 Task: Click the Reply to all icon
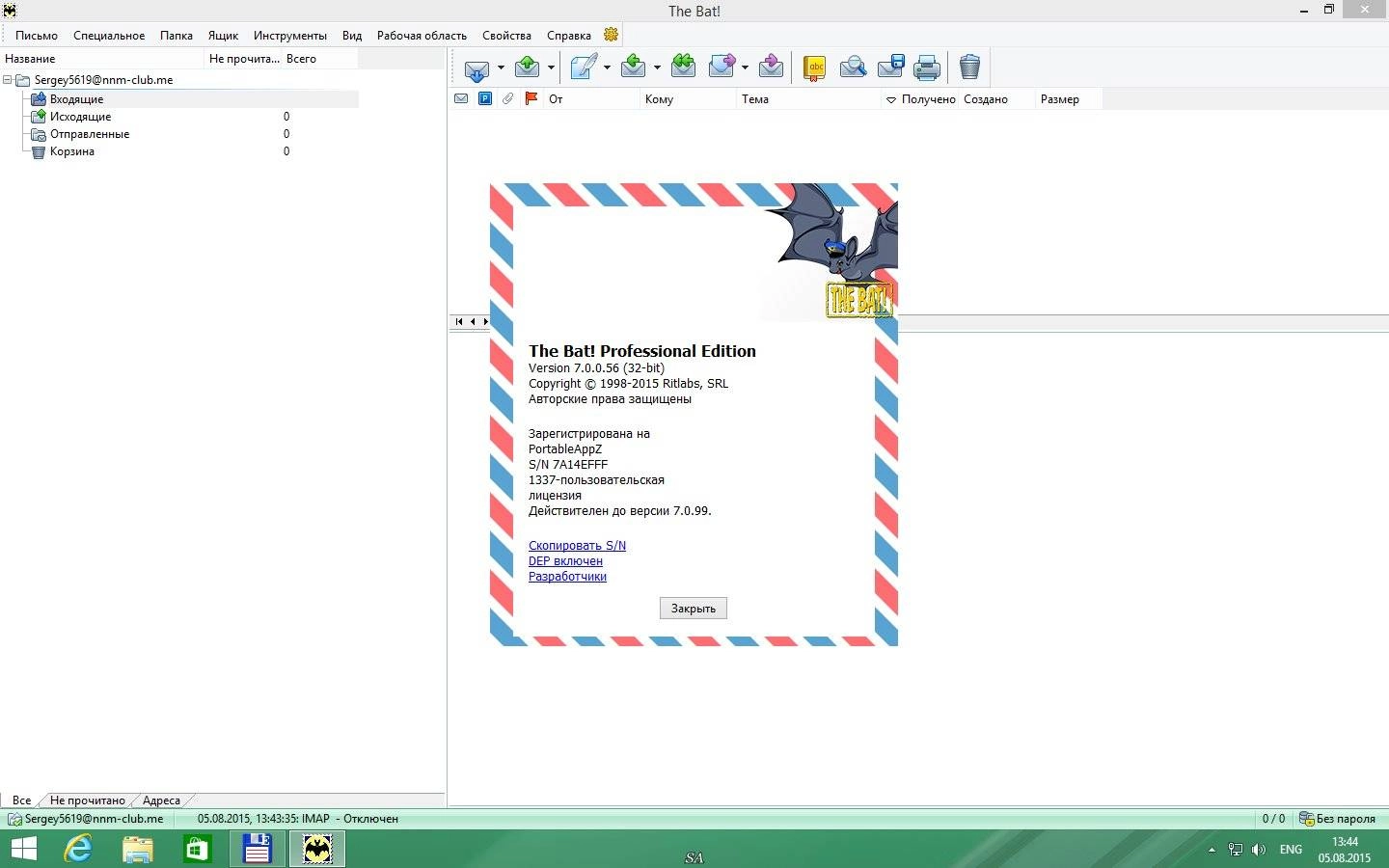[684, 67]
